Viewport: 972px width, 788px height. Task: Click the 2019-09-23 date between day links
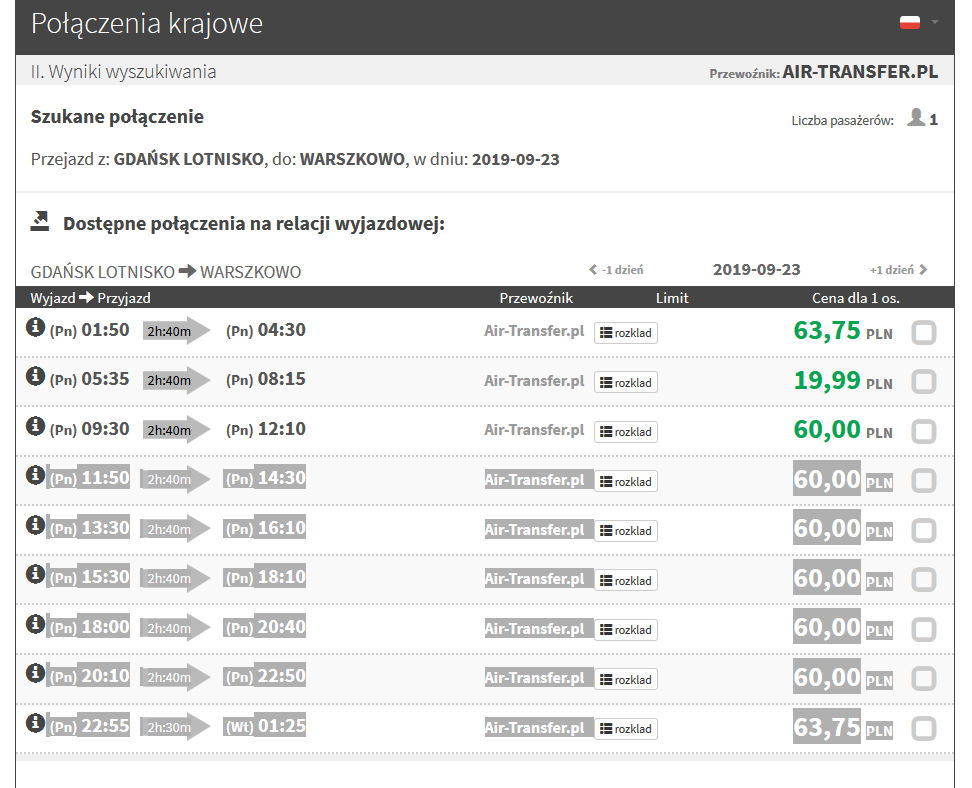[x=756, y=270]
